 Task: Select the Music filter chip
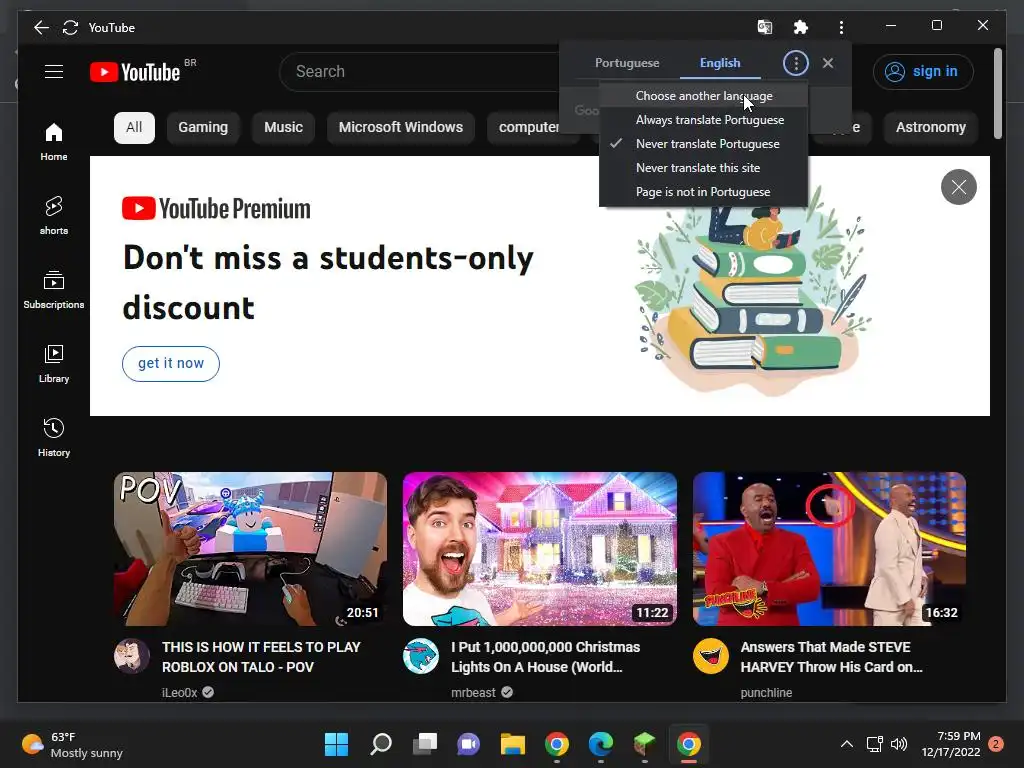[x=283, y=127]
